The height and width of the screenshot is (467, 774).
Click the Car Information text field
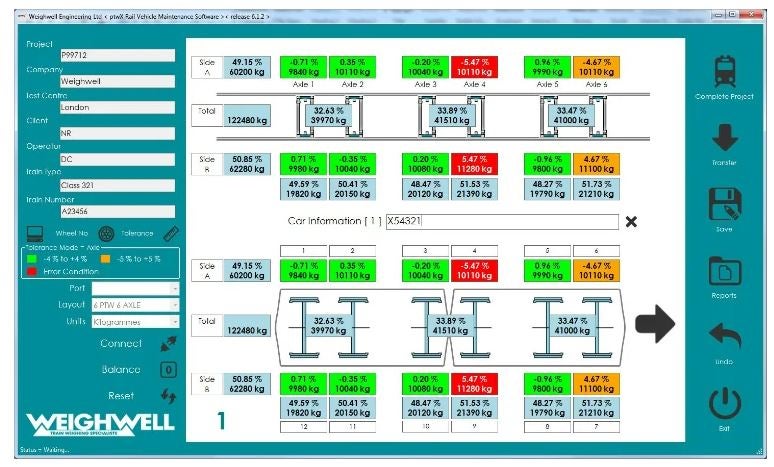tap(500, 222)
